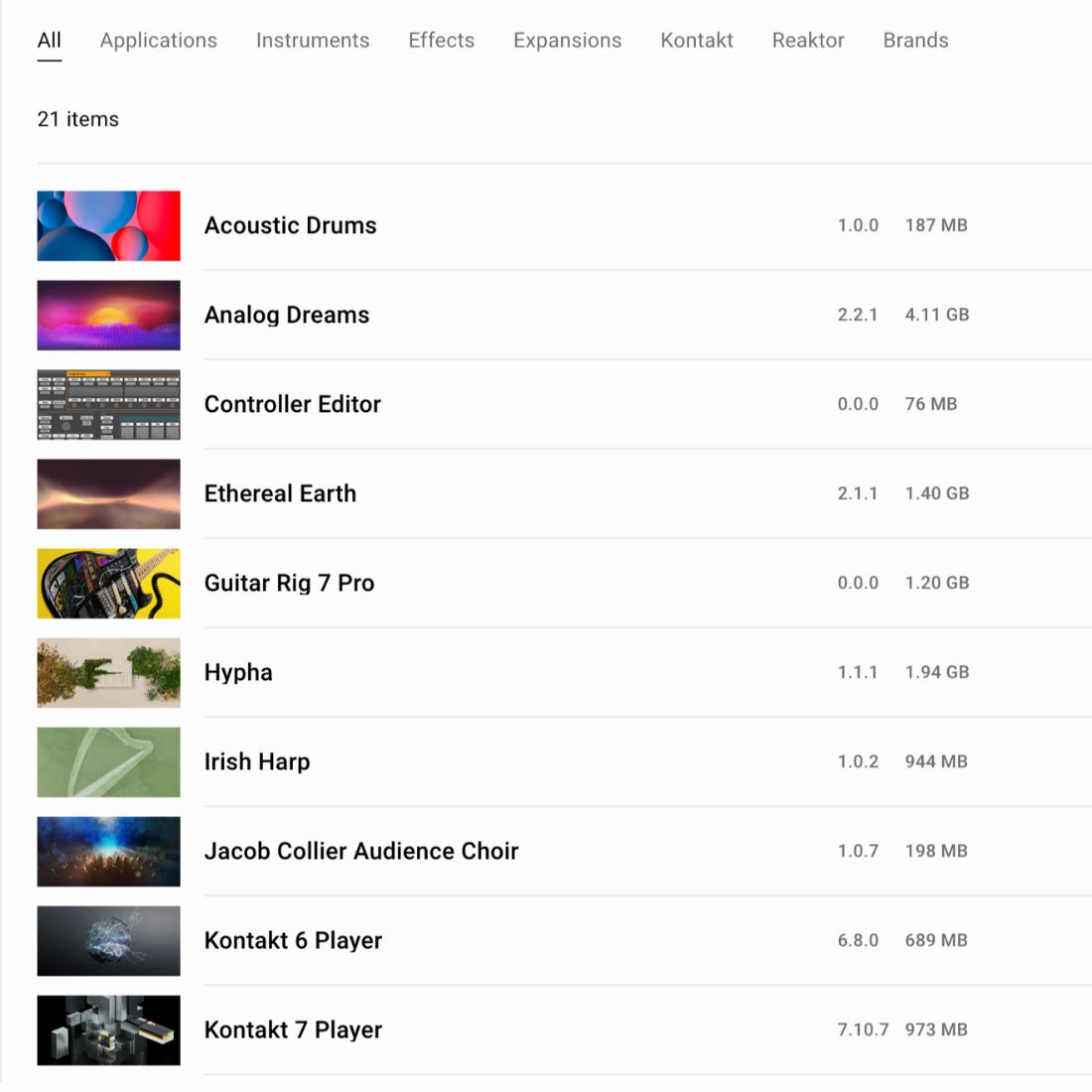Select the Jacob Collier Audience Choir name
1092x1092 pixels.
coord(361,851)
